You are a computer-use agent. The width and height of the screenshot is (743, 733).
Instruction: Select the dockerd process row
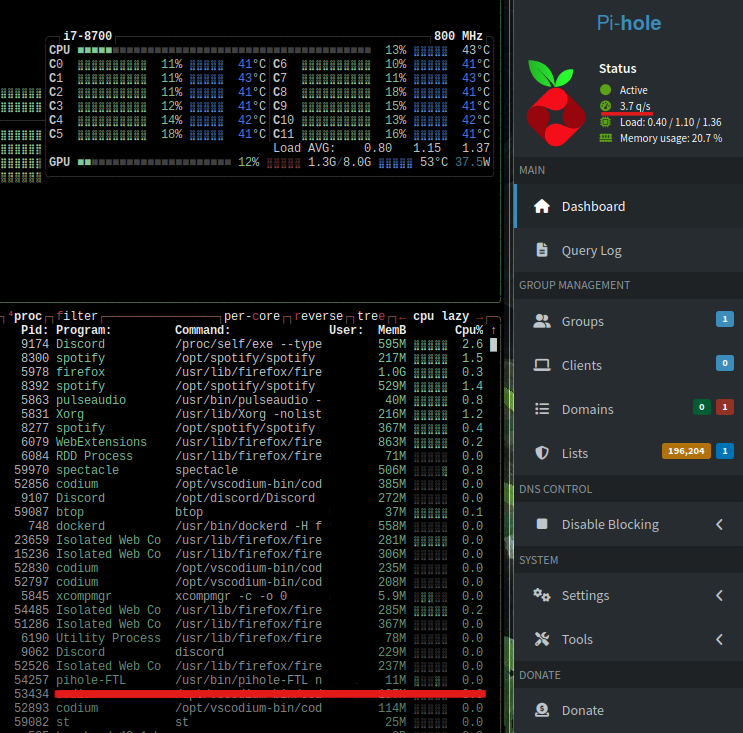pos(249,526)
